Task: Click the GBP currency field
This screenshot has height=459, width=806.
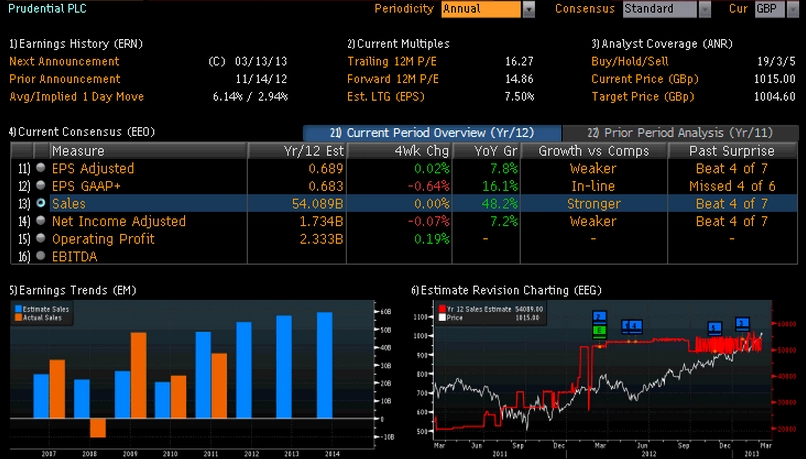Action: [x=770, y=9]
